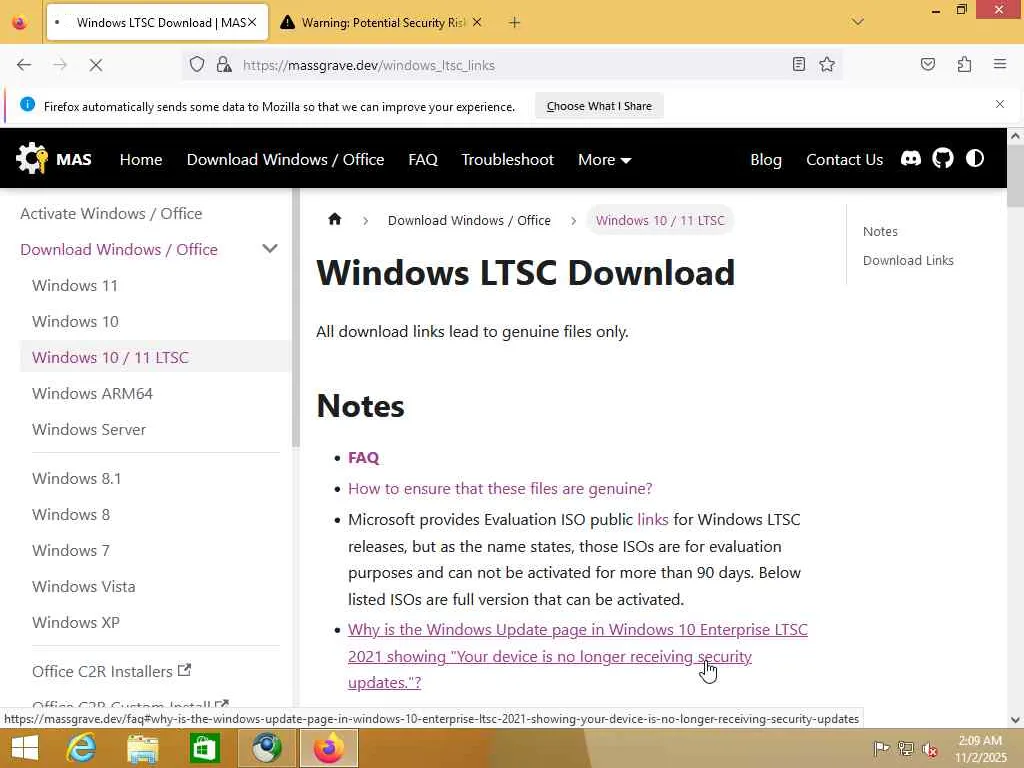Select Windows 8.1 in sidebar
The image size is (1024, 768).
[76, 478]
